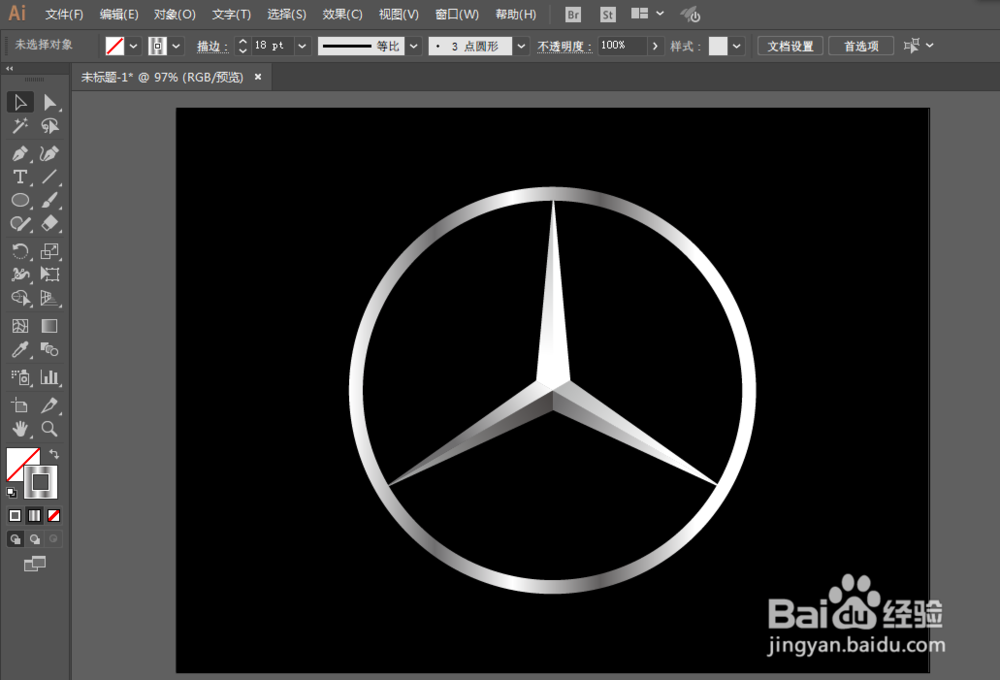Select the Shaper tool

[x=20, y=223]
